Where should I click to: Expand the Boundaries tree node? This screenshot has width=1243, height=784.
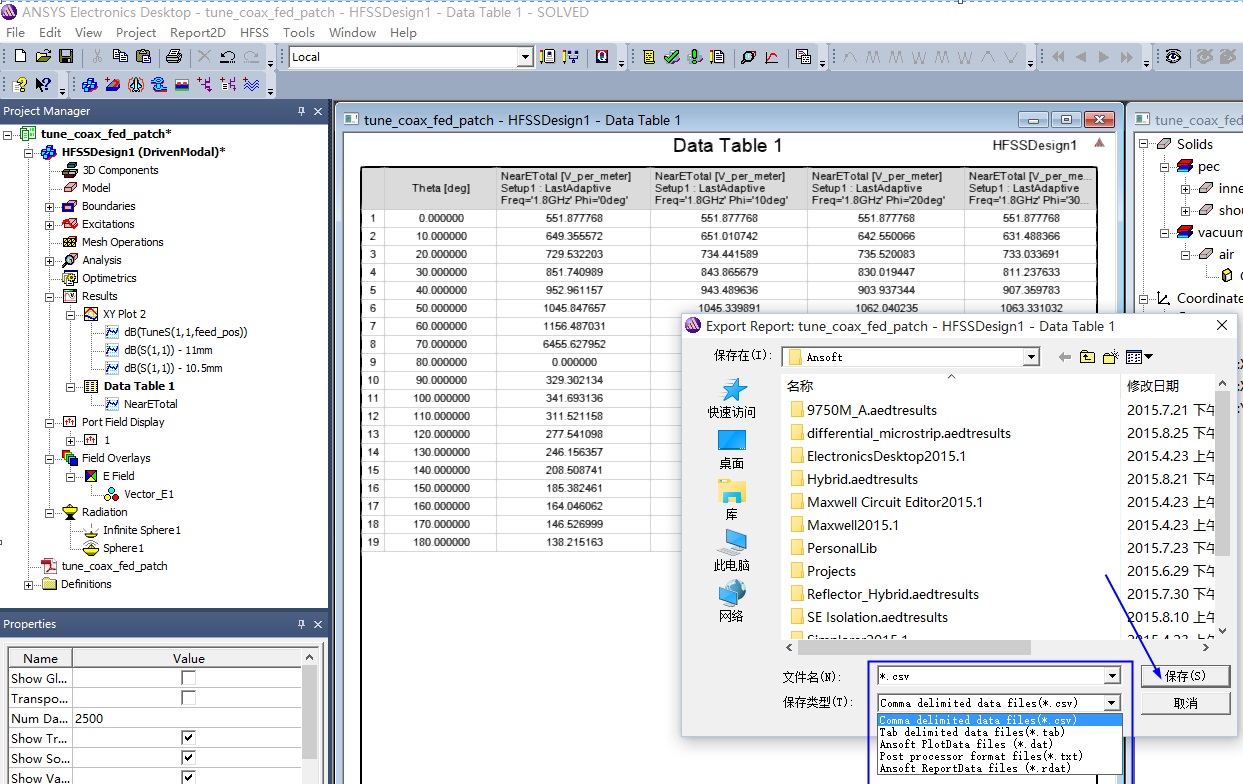tap(50, 206)
